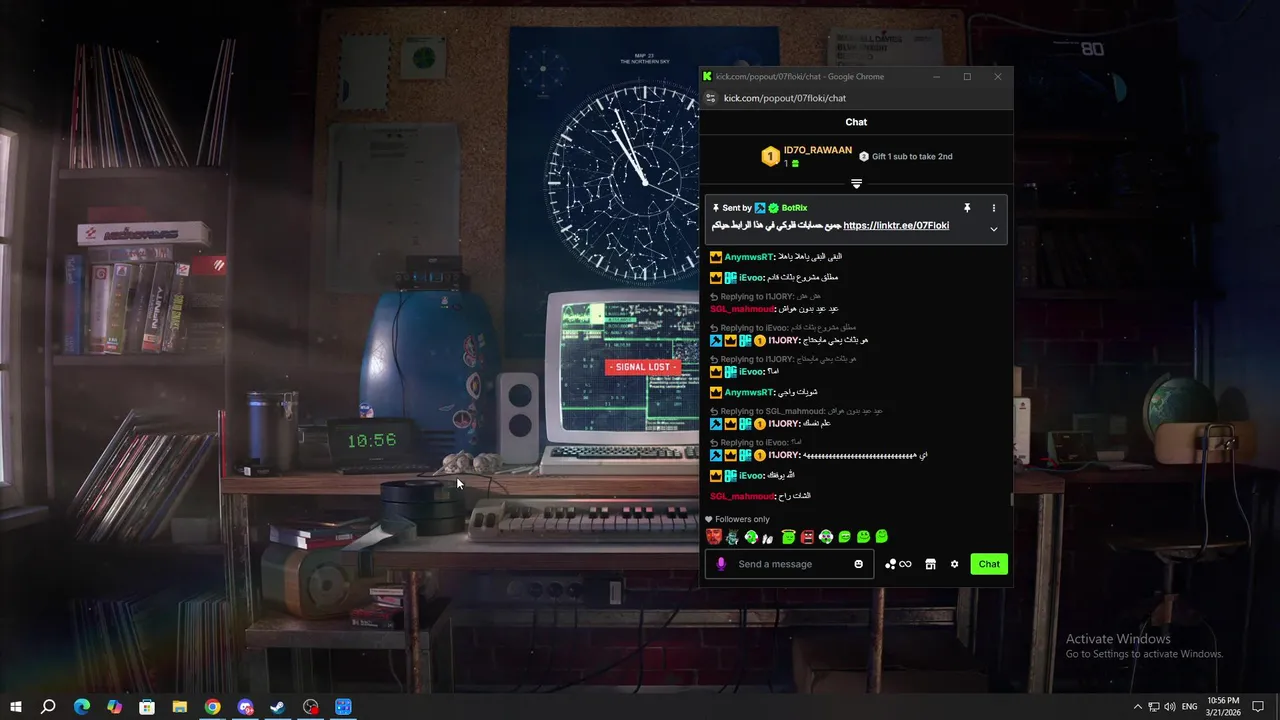Click AnymwsRT username in first message
This screenshot has width=1280, height=720.
tap(748, 257)
